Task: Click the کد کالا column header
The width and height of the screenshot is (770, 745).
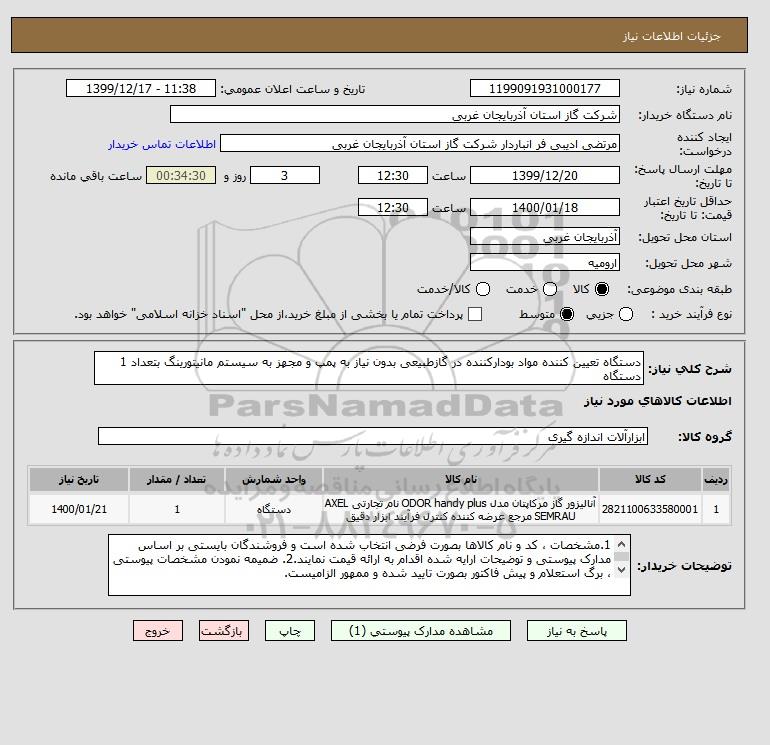Action: (x=650, y=479)
